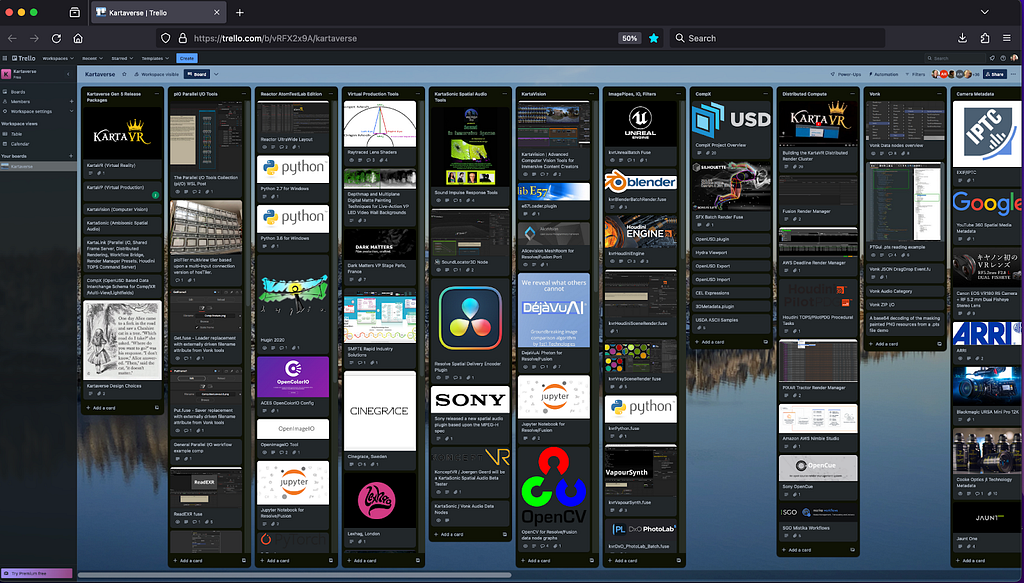Open the Recent dropdown menu

91,58
